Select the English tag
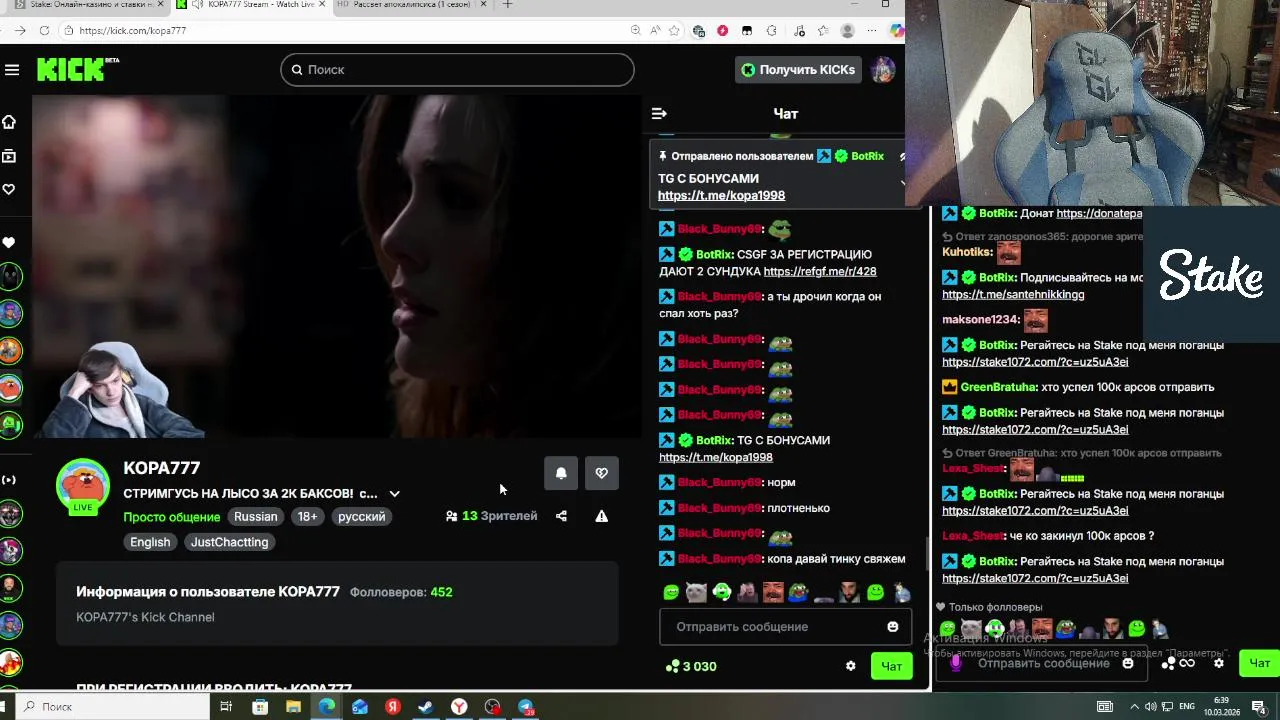Screen dimensions: 1280x720 [150, 542]
